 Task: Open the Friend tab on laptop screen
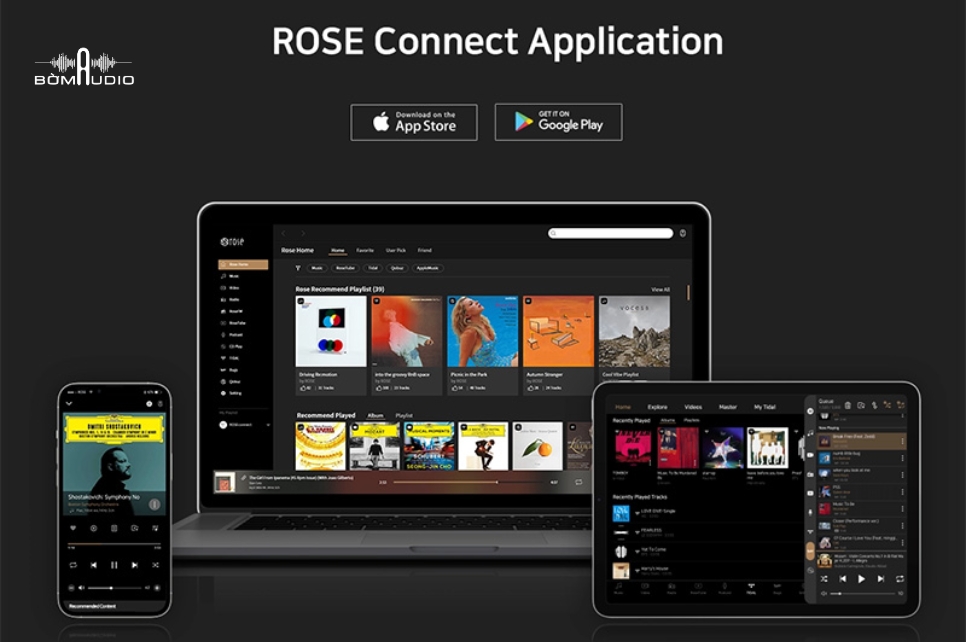(x=424, y=250)
